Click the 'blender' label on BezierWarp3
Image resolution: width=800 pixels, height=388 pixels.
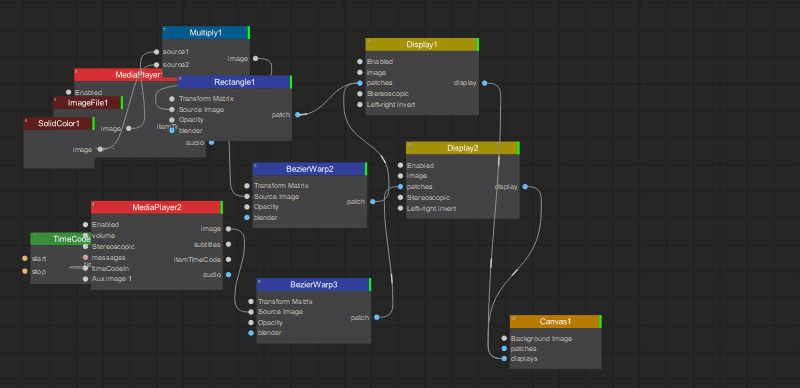pos(269,333)
